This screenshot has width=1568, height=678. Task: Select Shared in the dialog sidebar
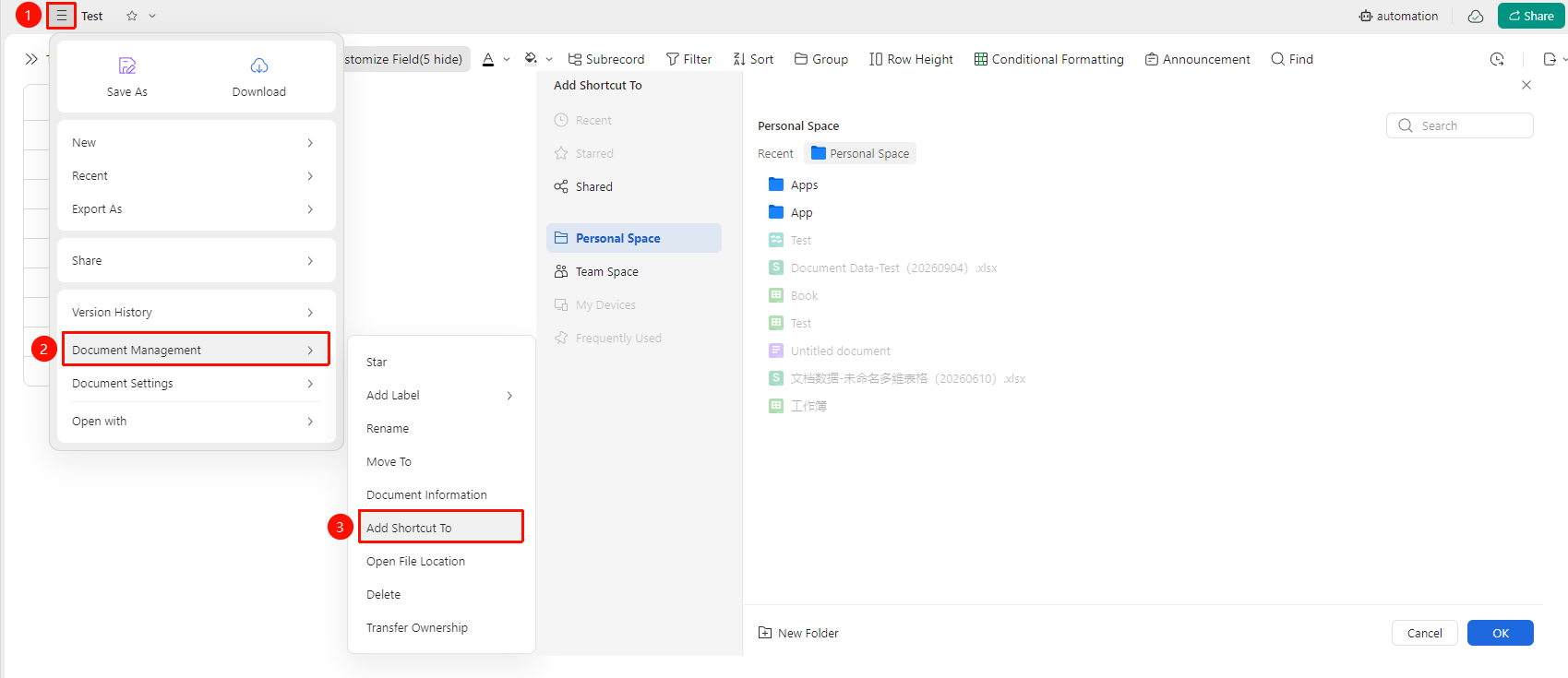(x=634, y=187)
